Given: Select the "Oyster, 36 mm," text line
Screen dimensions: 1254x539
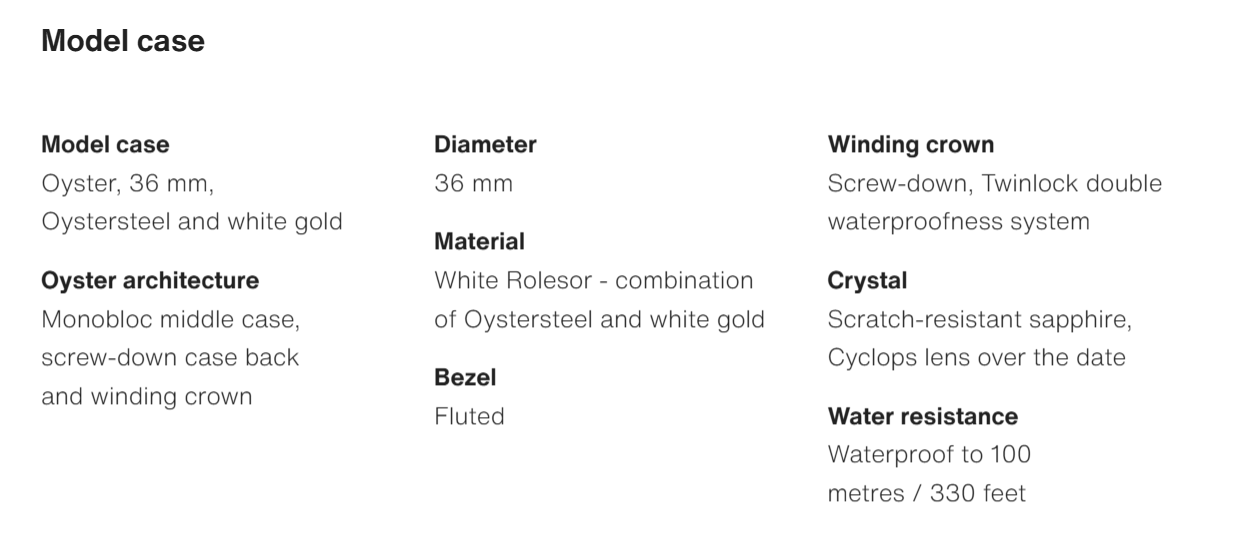Looking at the screenshot, I should pos(127,184).
